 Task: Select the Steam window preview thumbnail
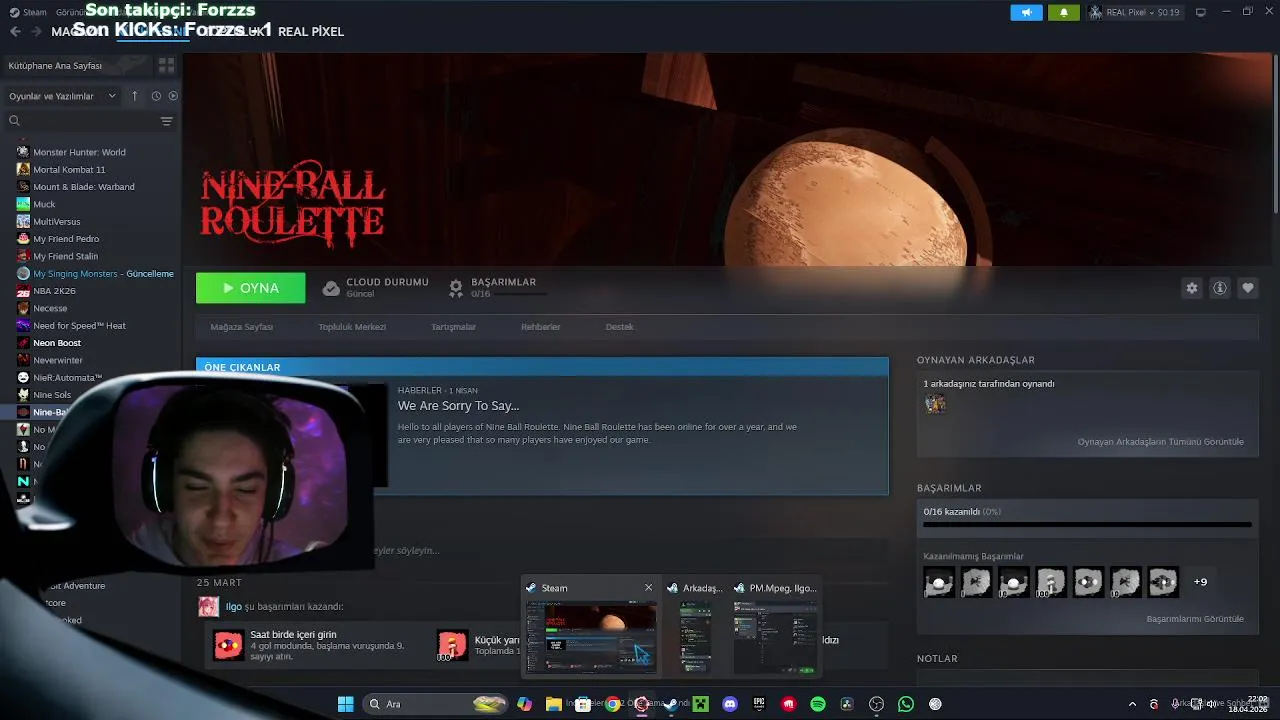coord(591,637)
